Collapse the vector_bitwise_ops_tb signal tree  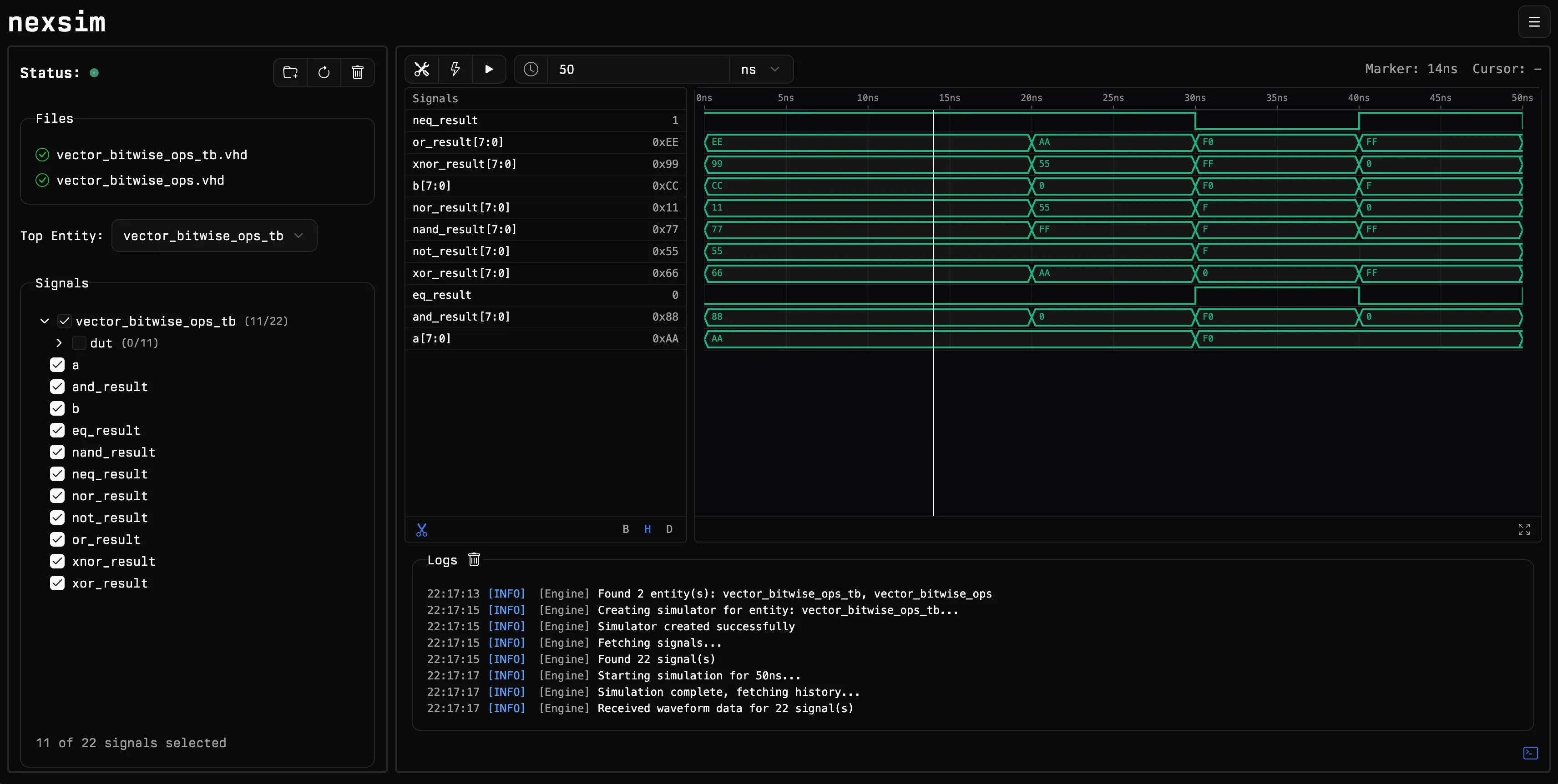pyautogui.click(x=44, y=321)
